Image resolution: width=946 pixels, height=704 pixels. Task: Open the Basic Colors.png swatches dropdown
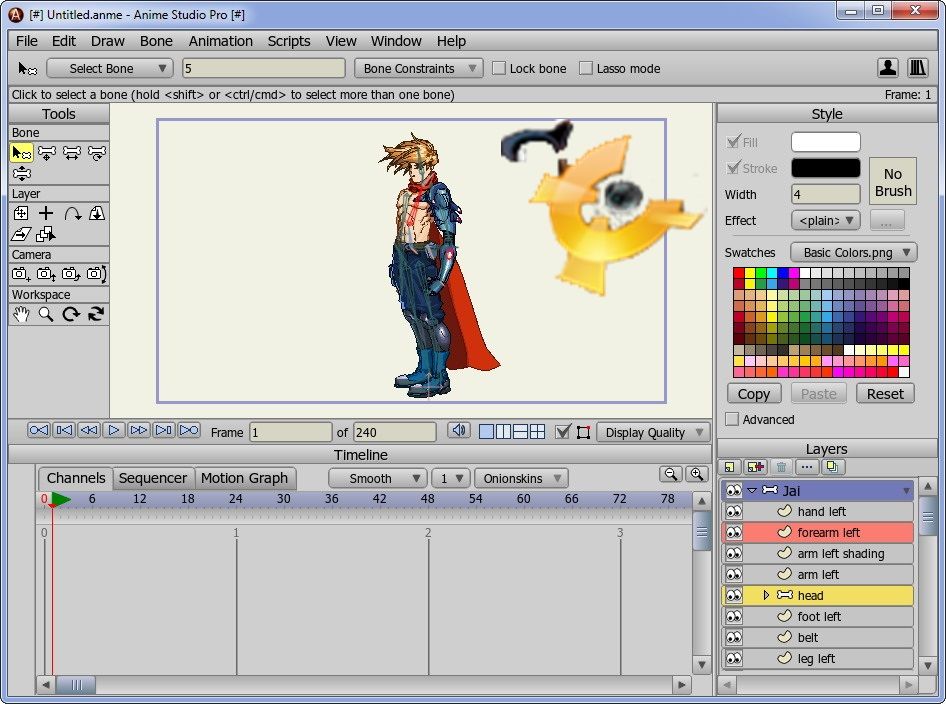coord(853,253)
